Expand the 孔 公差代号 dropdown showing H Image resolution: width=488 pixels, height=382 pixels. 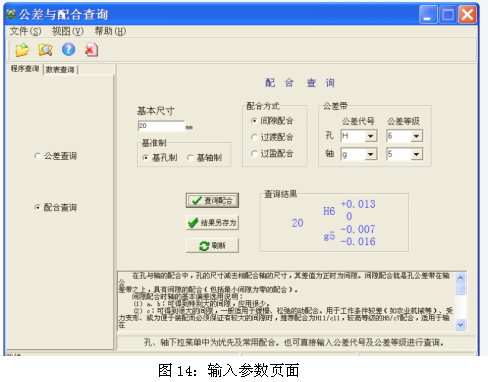[x=370, y=136]
